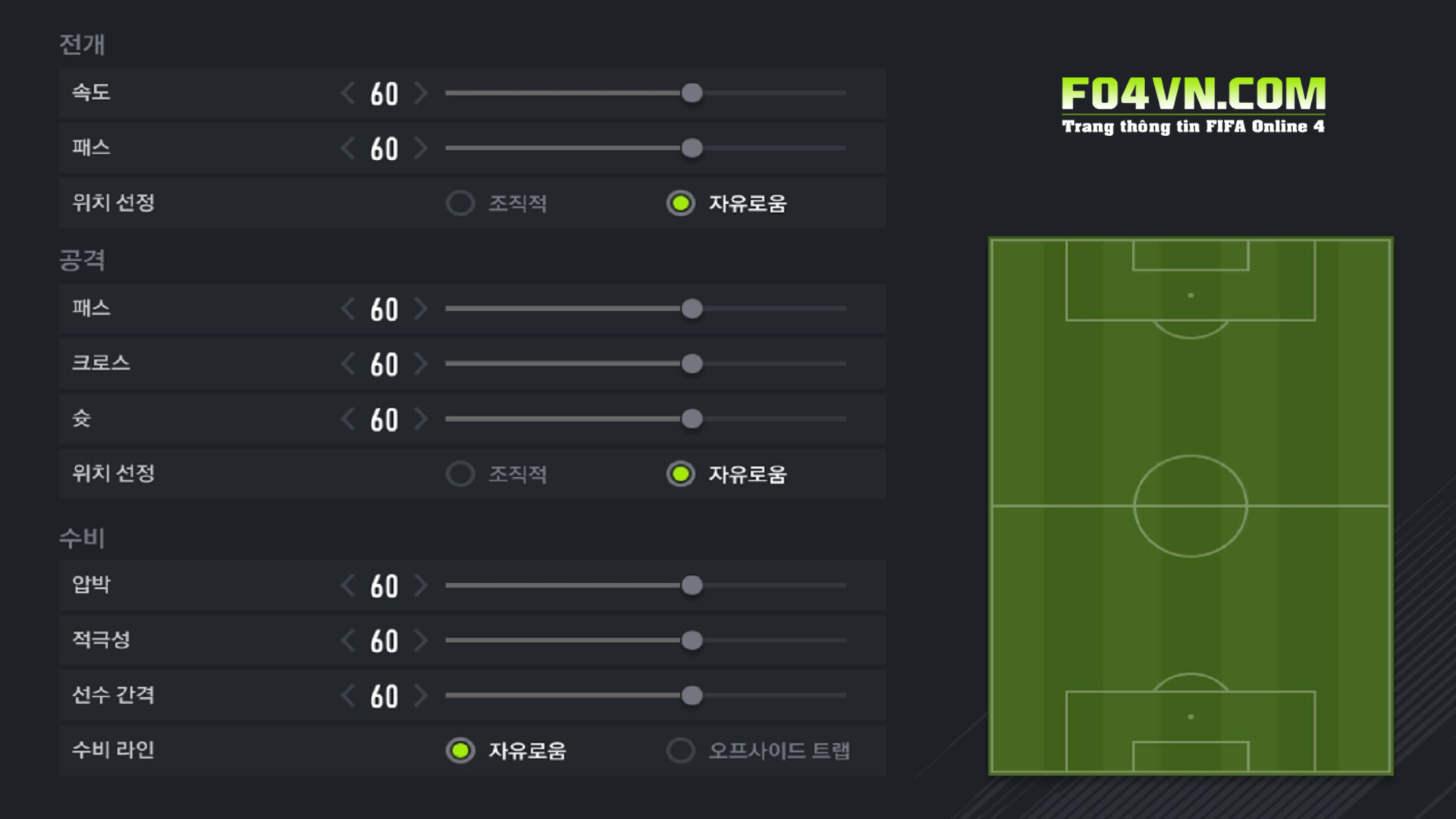Decrease 슛 value with left arrow
The image size is (1456, 819).
(x=348, y=419)
